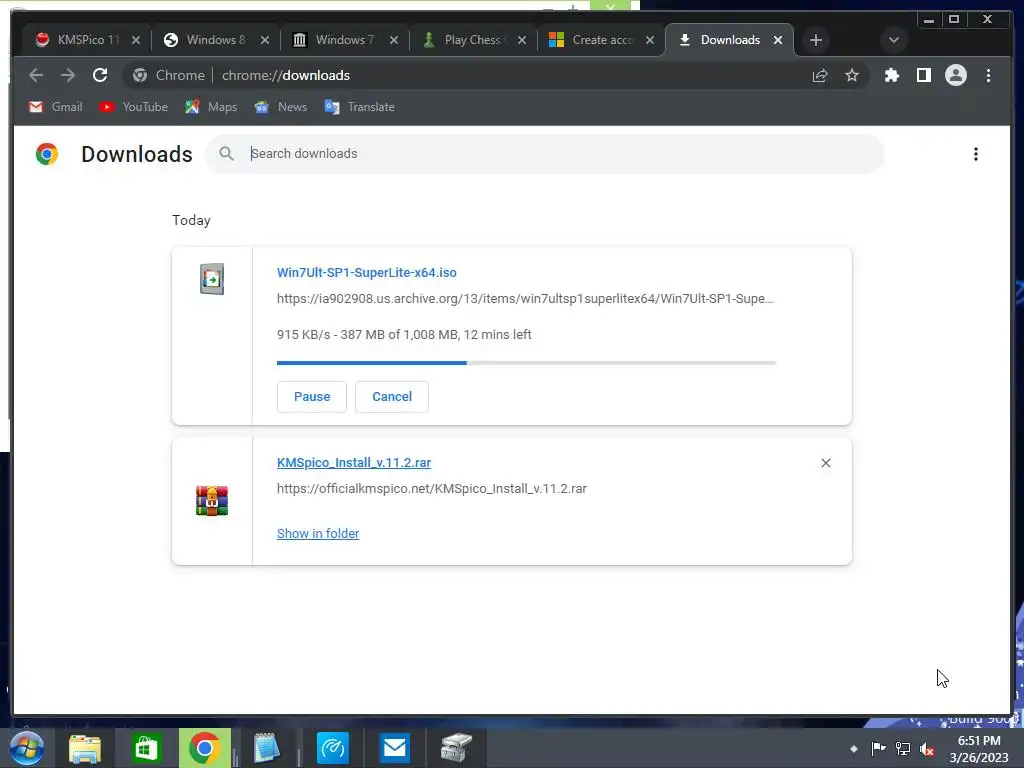Click the muted volume tray icon
Viewport: 1024px width, 768px height.
click(927, 749)
